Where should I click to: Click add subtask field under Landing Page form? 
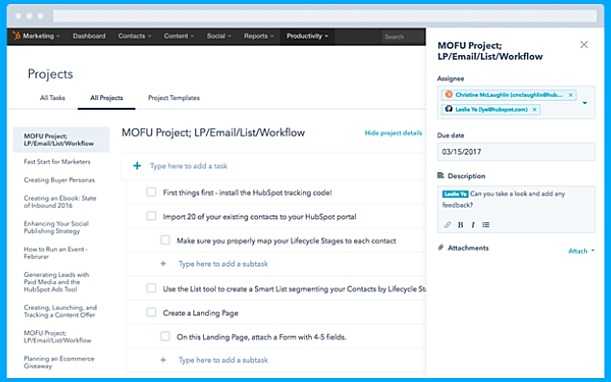223,360
